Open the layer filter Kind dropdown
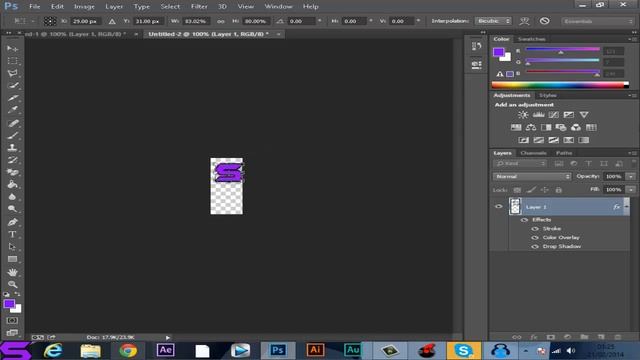This screenshot has height=360, width=640. point(520,163)
